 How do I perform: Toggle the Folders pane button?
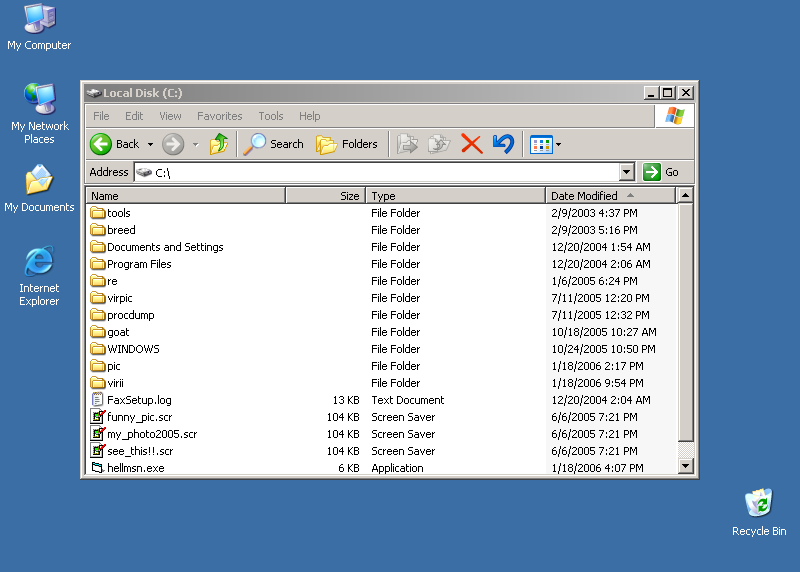click(x=347, y=144)
